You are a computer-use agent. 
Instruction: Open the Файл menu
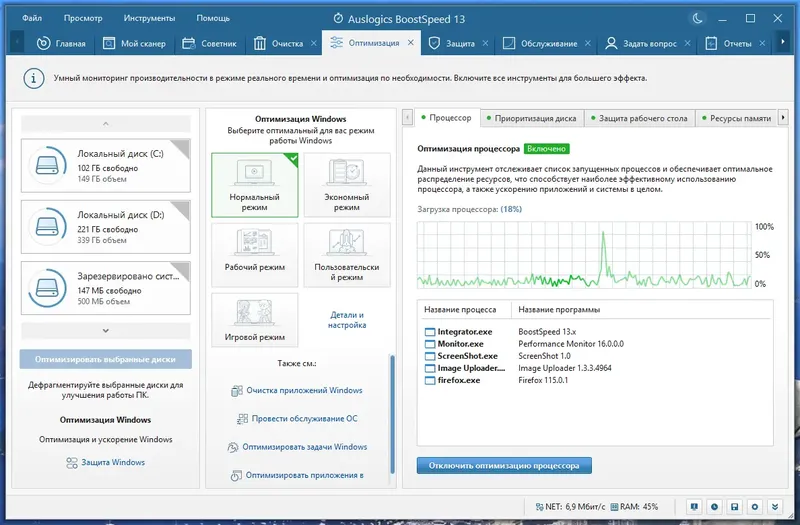coord(32,18)
